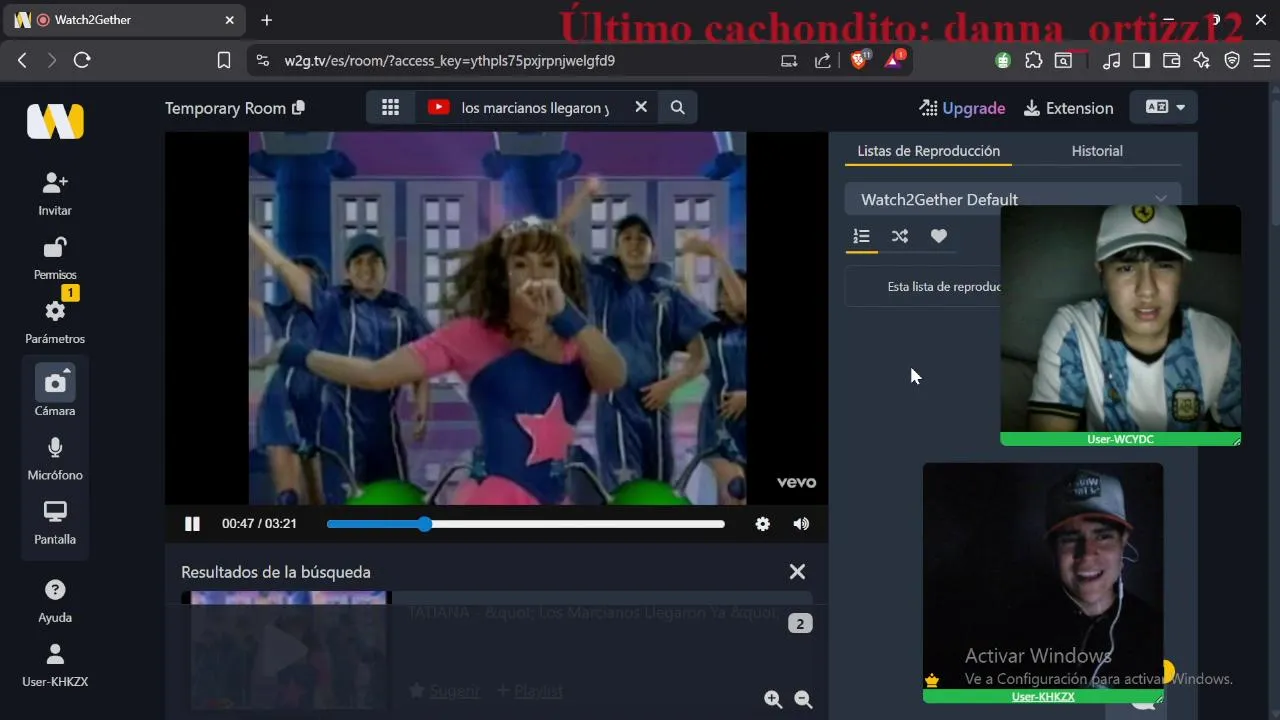Add result using the Playlist link

pyautogui.click(x=530, y=691)
